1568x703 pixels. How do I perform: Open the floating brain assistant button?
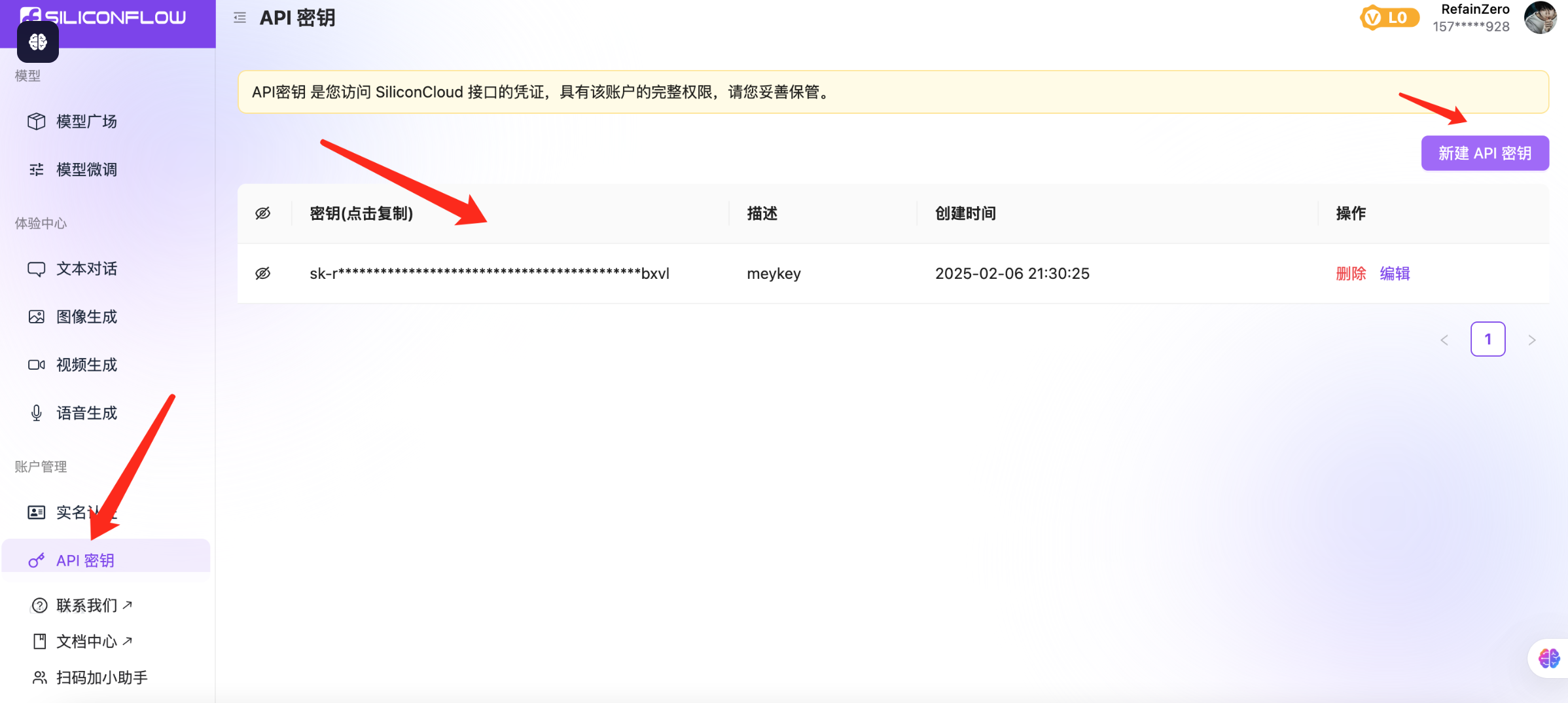[1549, 658]
